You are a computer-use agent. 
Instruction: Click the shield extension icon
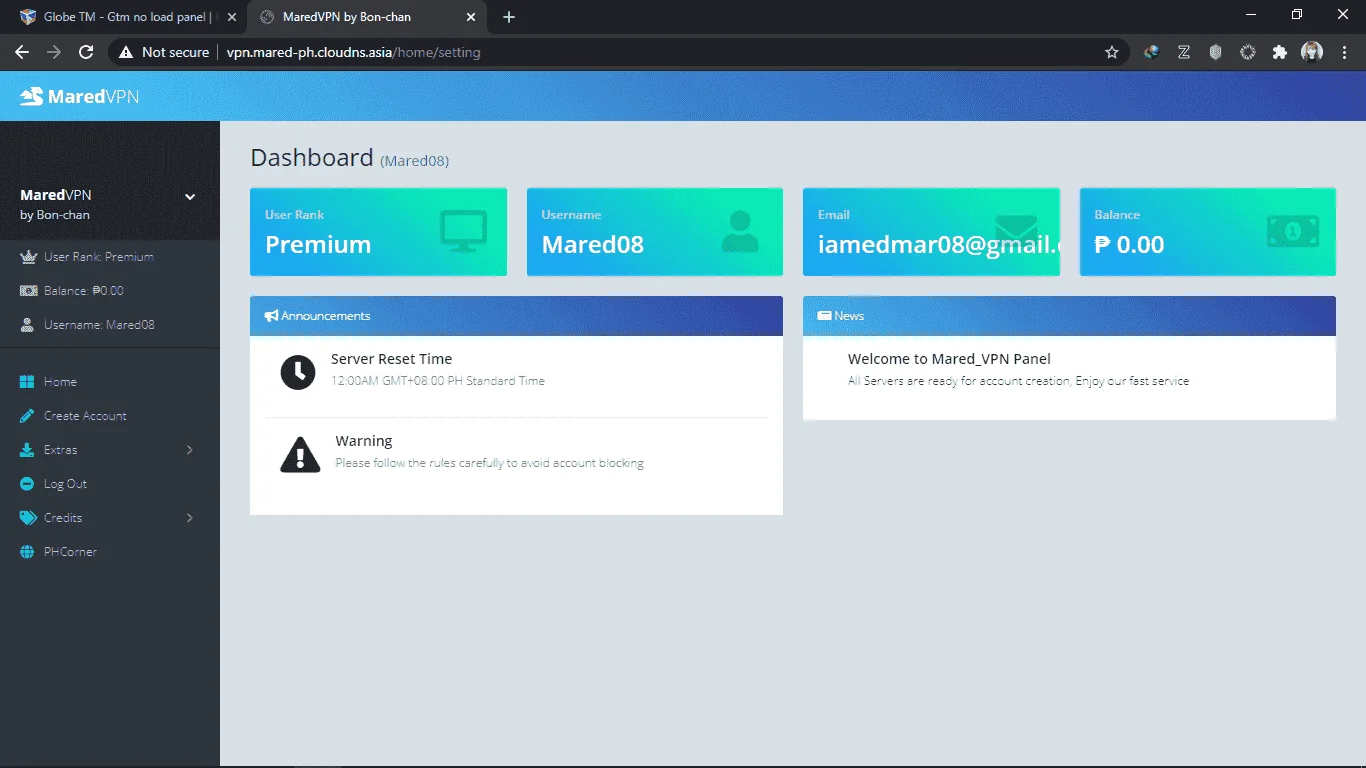[1215, 52]
